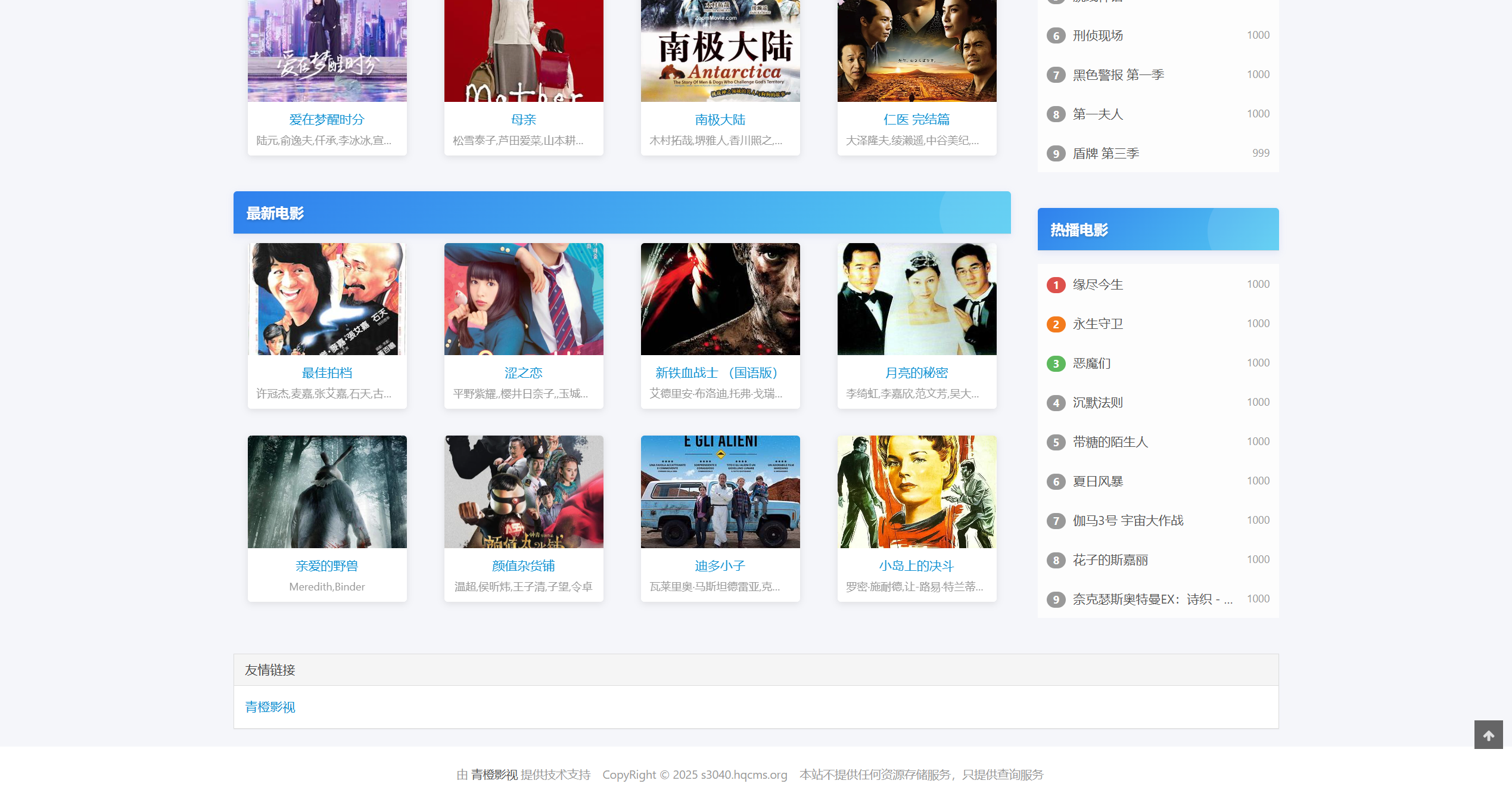Click the 颜值杂货铺 movie title
The width and height of the screenshot is (1512, 802).
[x=523, y=566]
